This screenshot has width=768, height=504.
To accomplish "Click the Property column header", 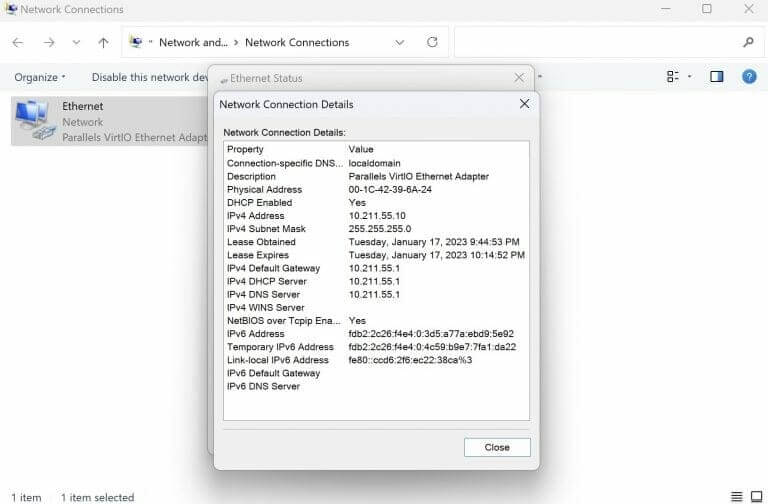I will point(245,149).
